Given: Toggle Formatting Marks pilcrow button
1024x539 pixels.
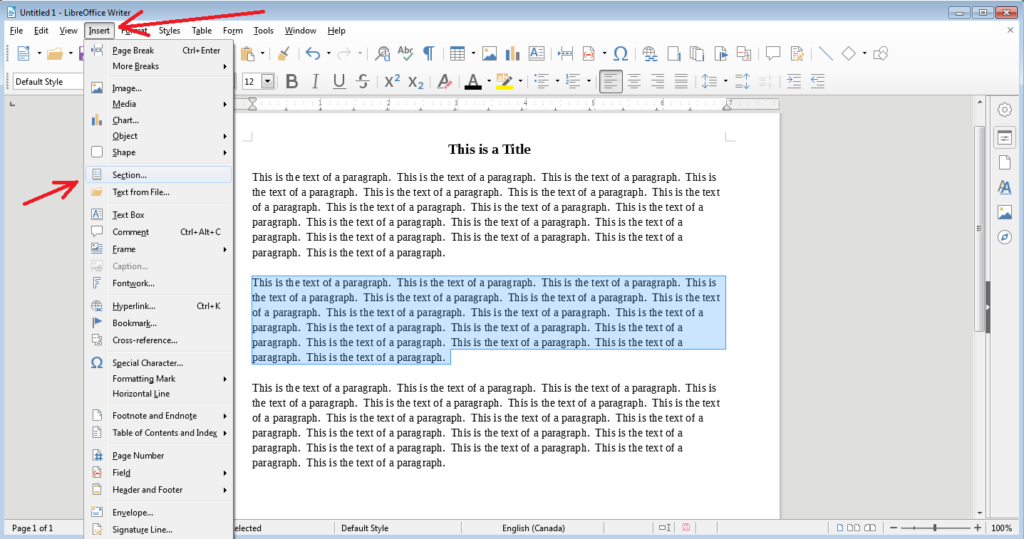Looking at the screenshot, I should [x=428, y=53].
